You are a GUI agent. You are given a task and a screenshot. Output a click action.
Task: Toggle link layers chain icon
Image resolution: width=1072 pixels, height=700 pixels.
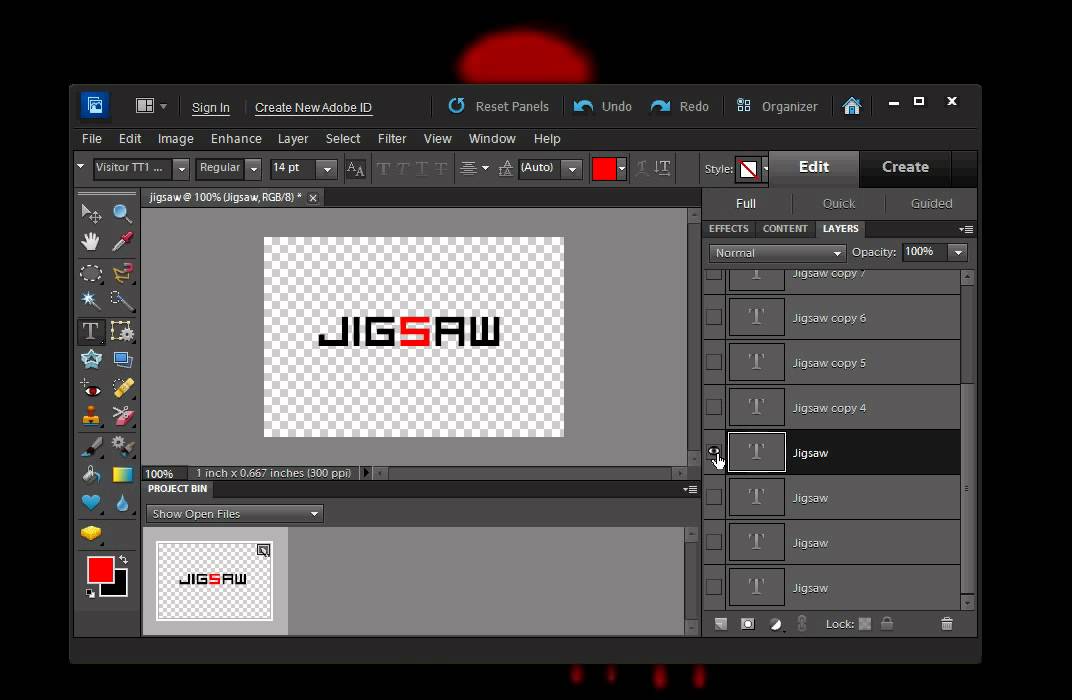pyautogui.click(x=802, y=623)
